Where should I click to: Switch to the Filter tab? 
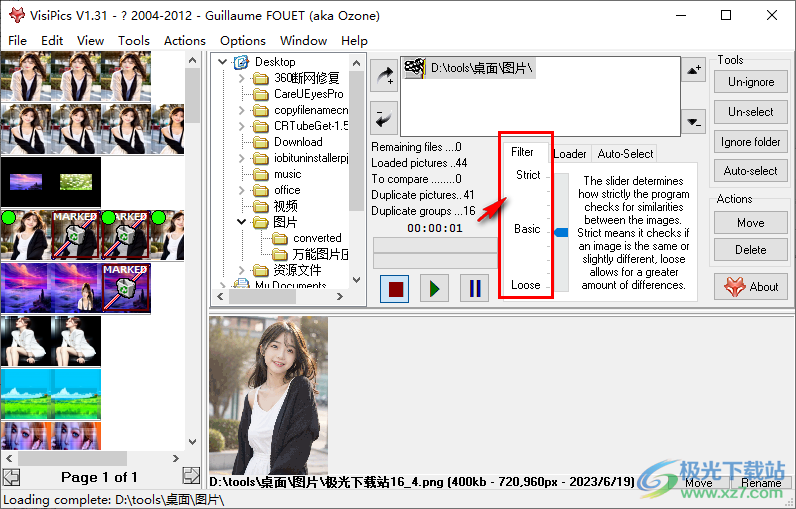point(522,152)
